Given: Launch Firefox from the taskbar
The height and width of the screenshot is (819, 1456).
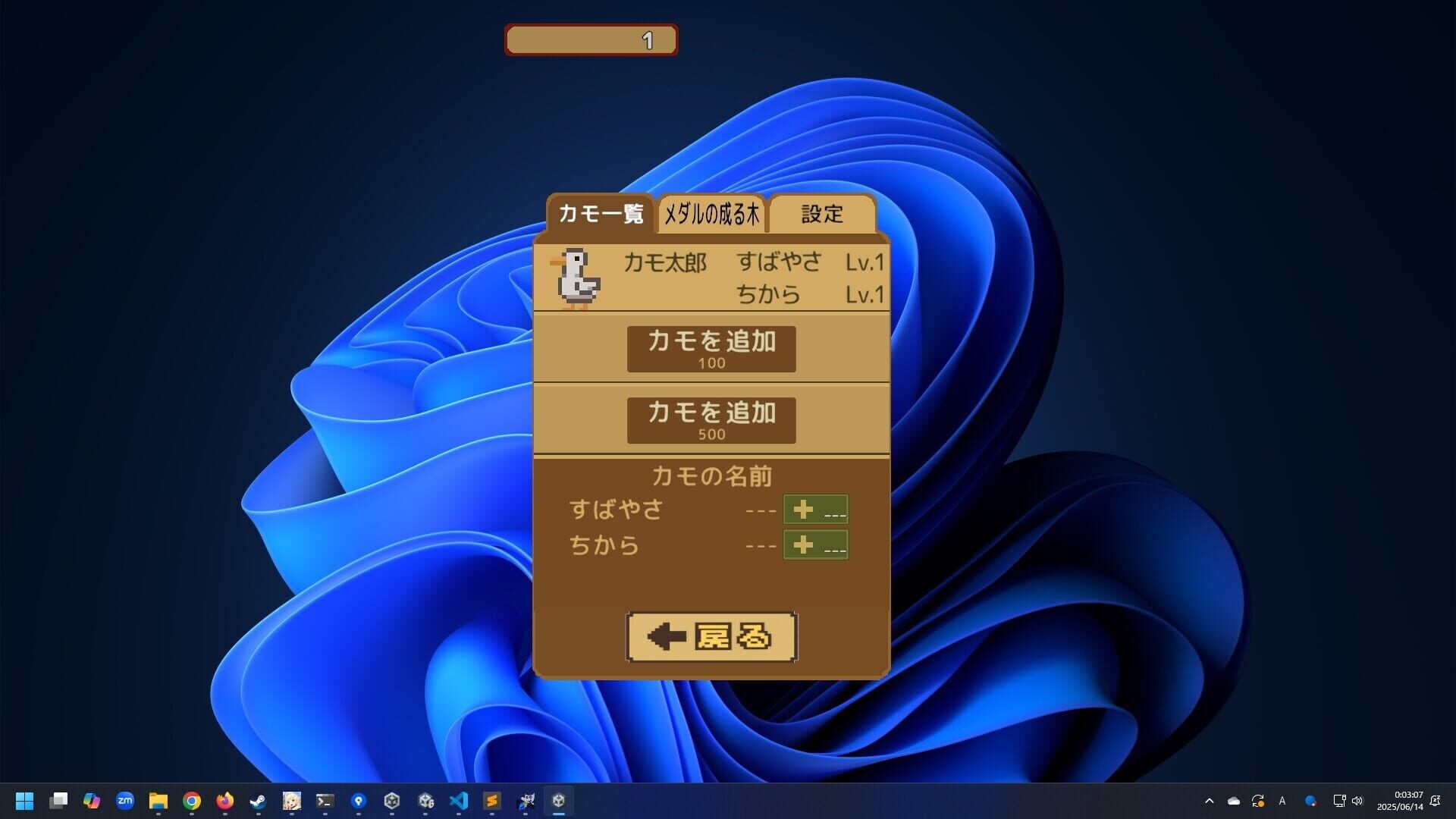Looking at the screenshot, I should [x=224, y=802].
